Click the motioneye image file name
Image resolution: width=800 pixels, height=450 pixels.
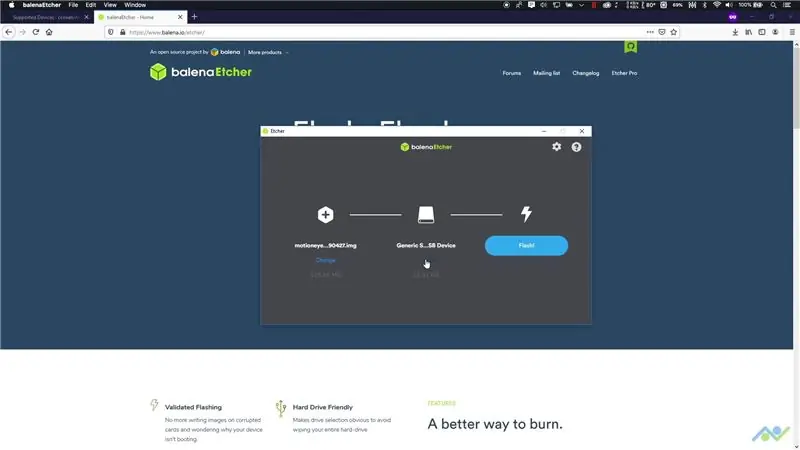tap(326, 245)
